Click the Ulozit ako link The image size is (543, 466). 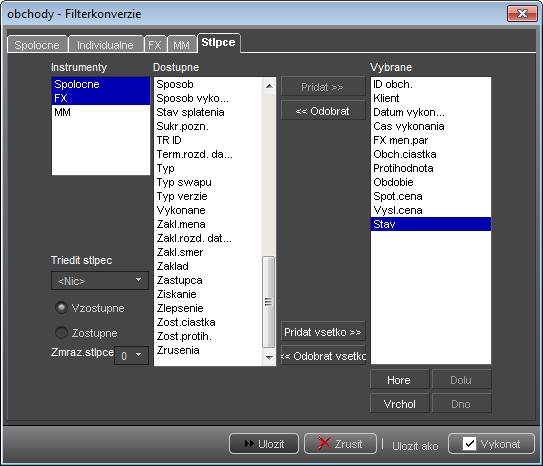[x=415, y=446]
